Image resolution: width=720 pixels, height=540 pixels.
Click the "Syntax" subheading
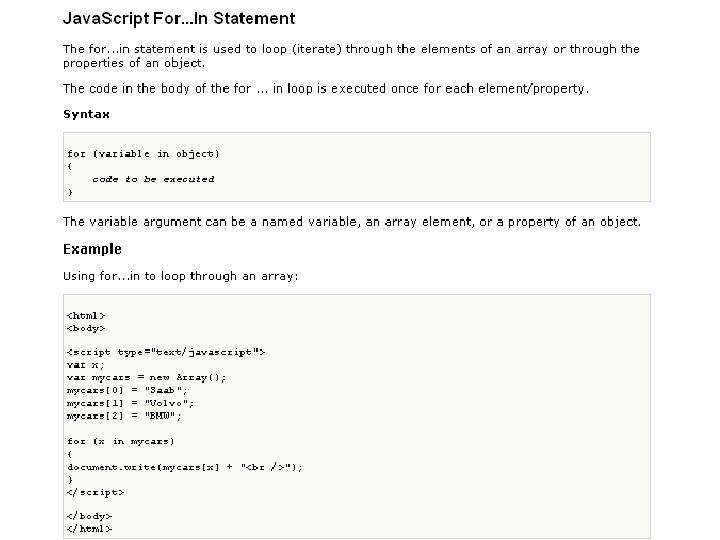[86, 114]
